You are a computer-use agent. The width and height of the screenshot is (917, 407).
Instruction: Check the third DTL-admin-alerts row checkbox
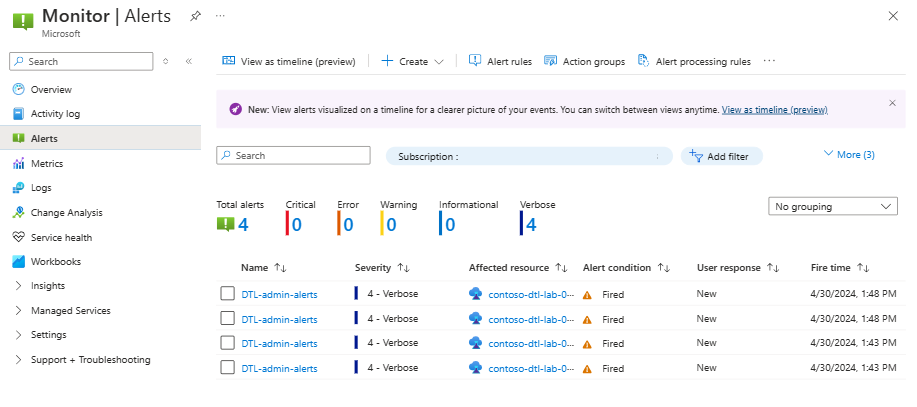coord(227,343)
